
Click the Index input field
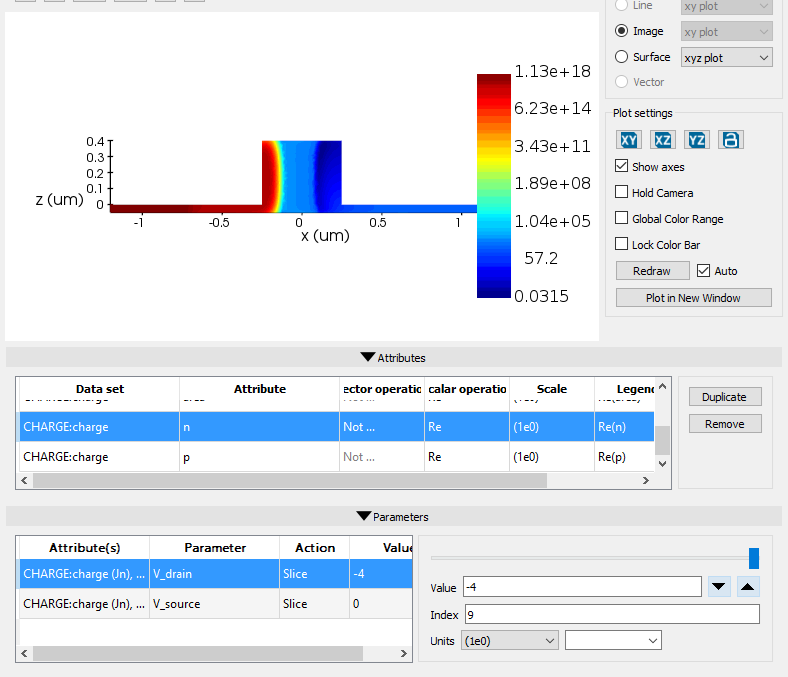pyautogui.click(x=612, y=614)
